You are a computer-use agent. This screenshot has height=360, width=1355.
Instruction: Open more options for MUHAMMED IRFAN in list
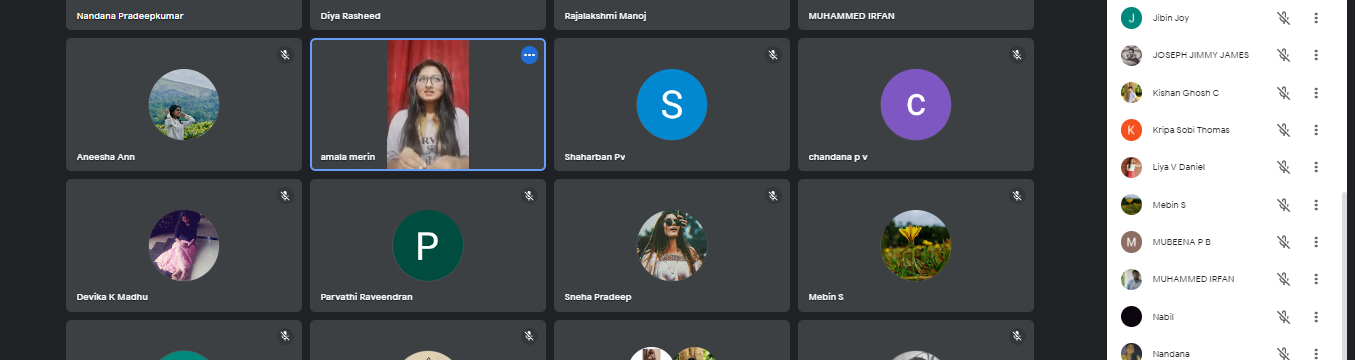coord(1316,279)
